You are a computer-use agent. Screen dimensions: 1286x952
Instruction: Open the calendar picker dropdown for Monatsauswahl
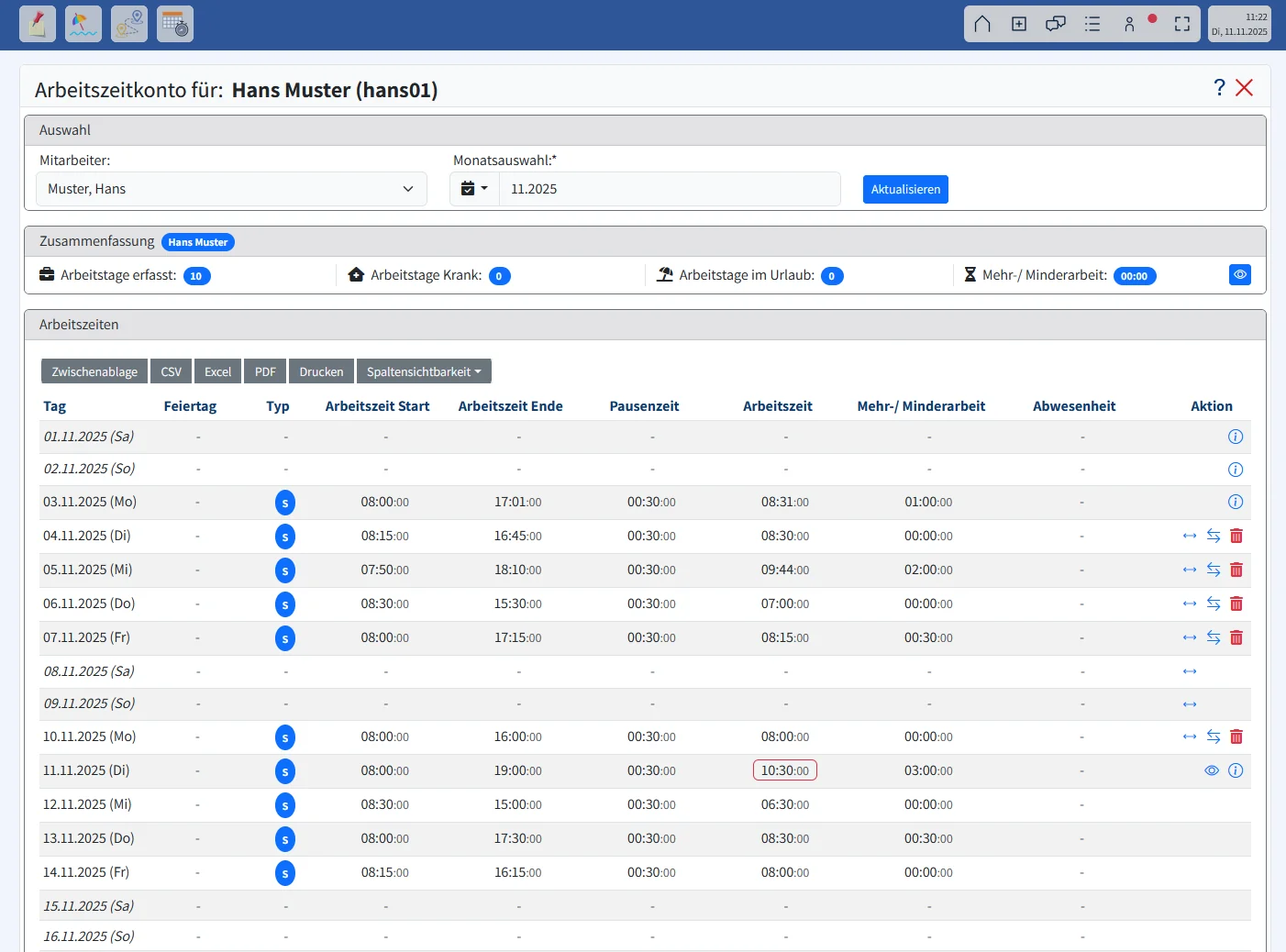tap(474, 189)
